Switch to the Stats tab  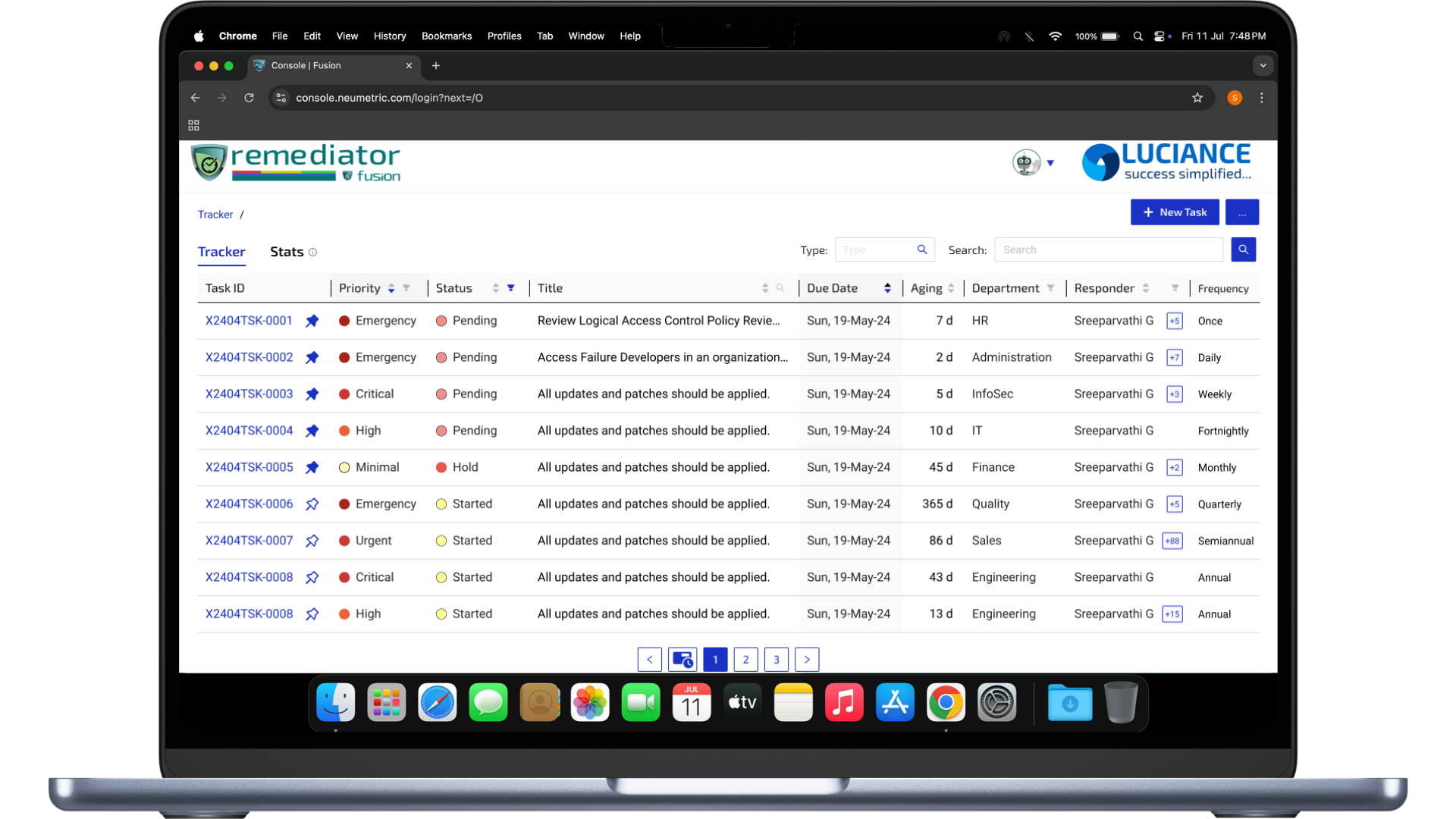click(x=287, y=252)
